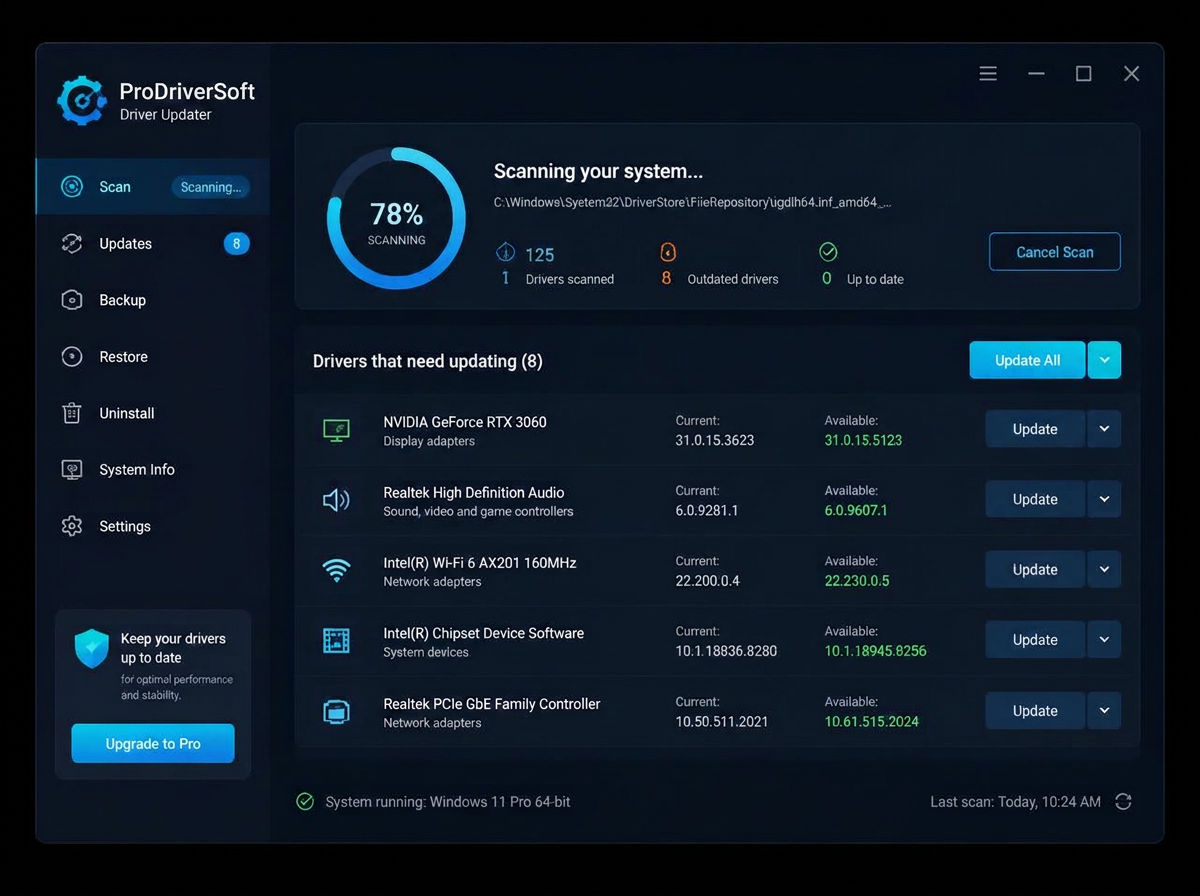This screenshot has width=1200, height=896.
Task: Expand options for Realtek PCIe GbE Controller update
Action: pyautogui.click(x=1104, y=710)
